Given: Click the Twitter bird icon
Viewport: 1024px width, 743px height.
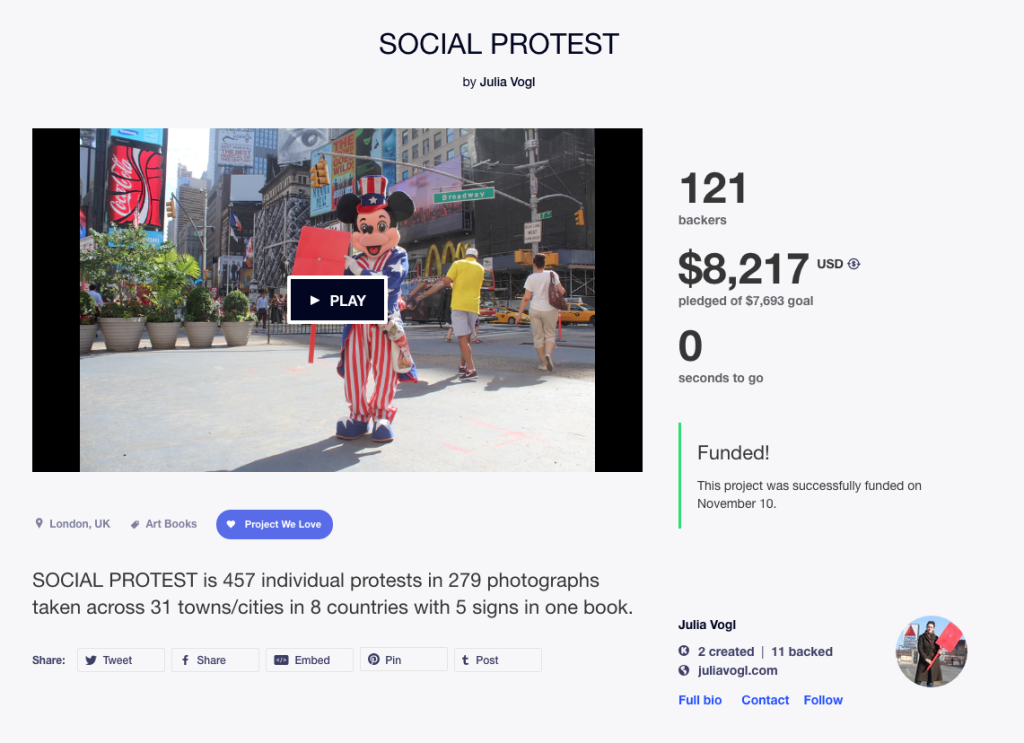Looking at the screenshot, I should tap(91, 660).
